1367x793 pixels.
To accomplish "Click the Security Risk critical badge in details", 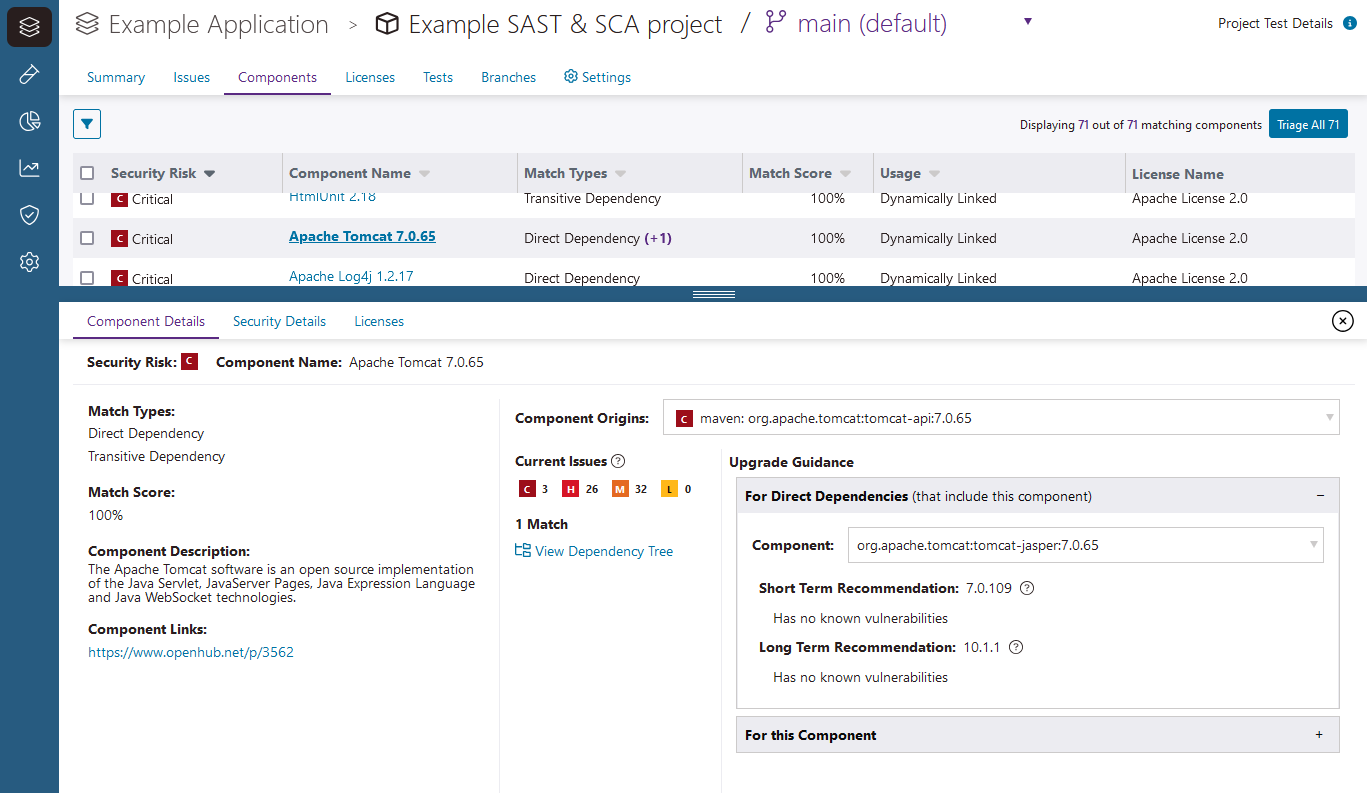I will tap(189, 361).
